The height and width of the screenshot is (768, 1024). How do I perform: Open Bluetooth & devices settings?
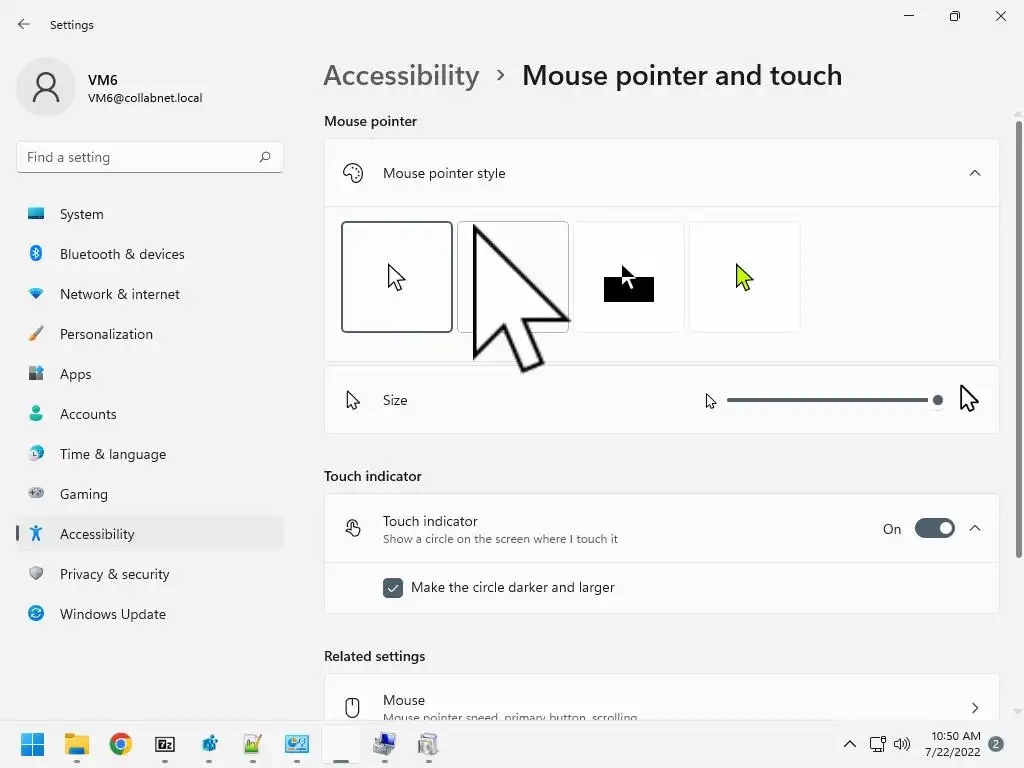(x=150, y=254)
